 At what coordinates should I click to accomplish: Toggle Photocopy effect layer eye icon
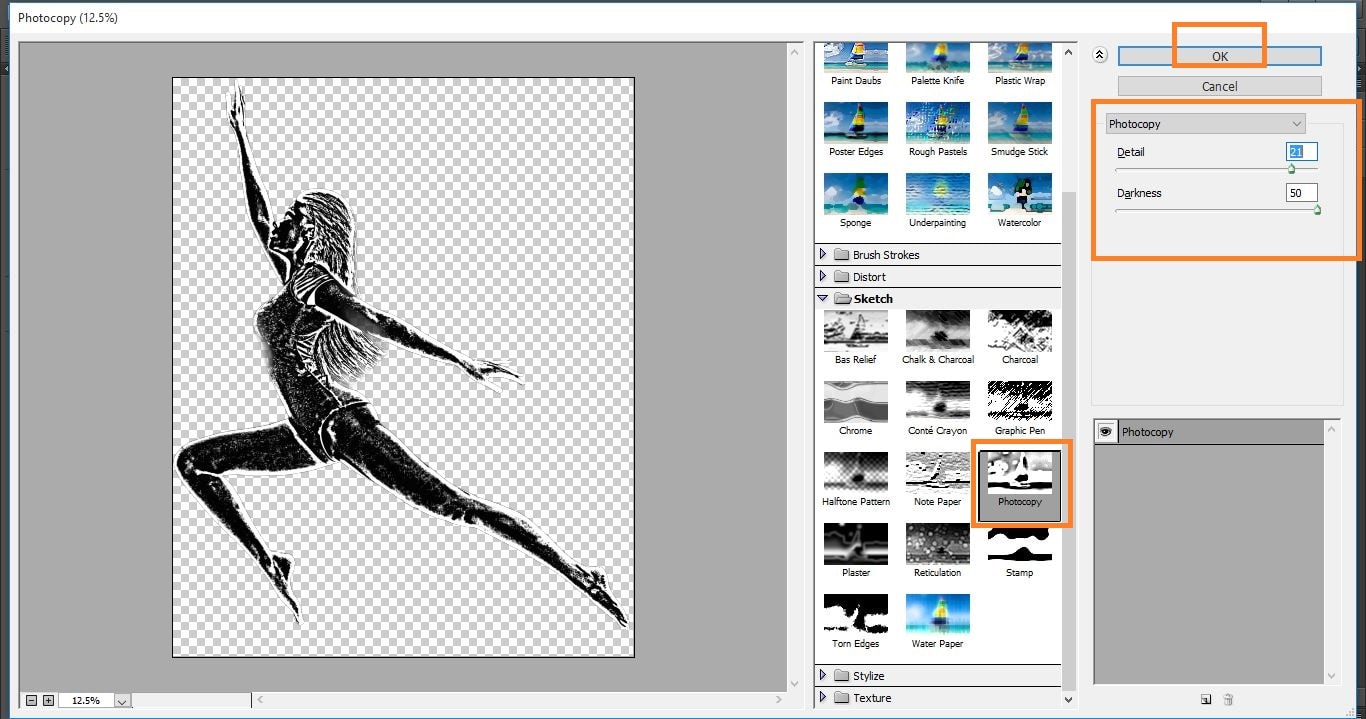(x=1106, y=432)
